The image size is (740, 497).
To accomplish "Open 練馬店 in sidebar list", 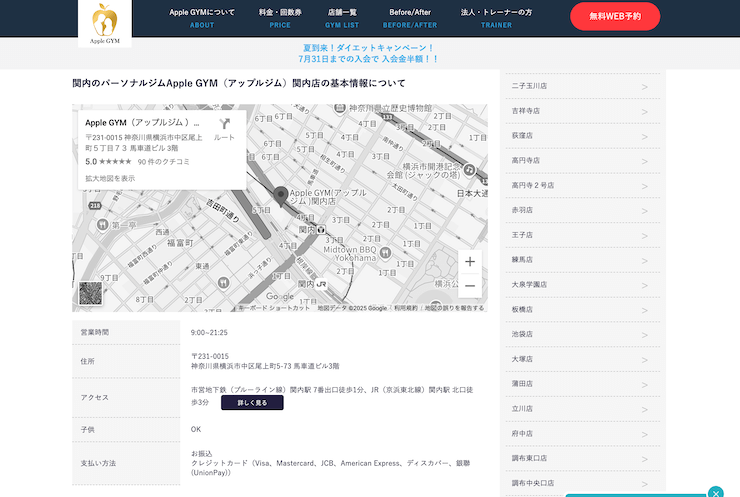I will [x=583, y=260].
